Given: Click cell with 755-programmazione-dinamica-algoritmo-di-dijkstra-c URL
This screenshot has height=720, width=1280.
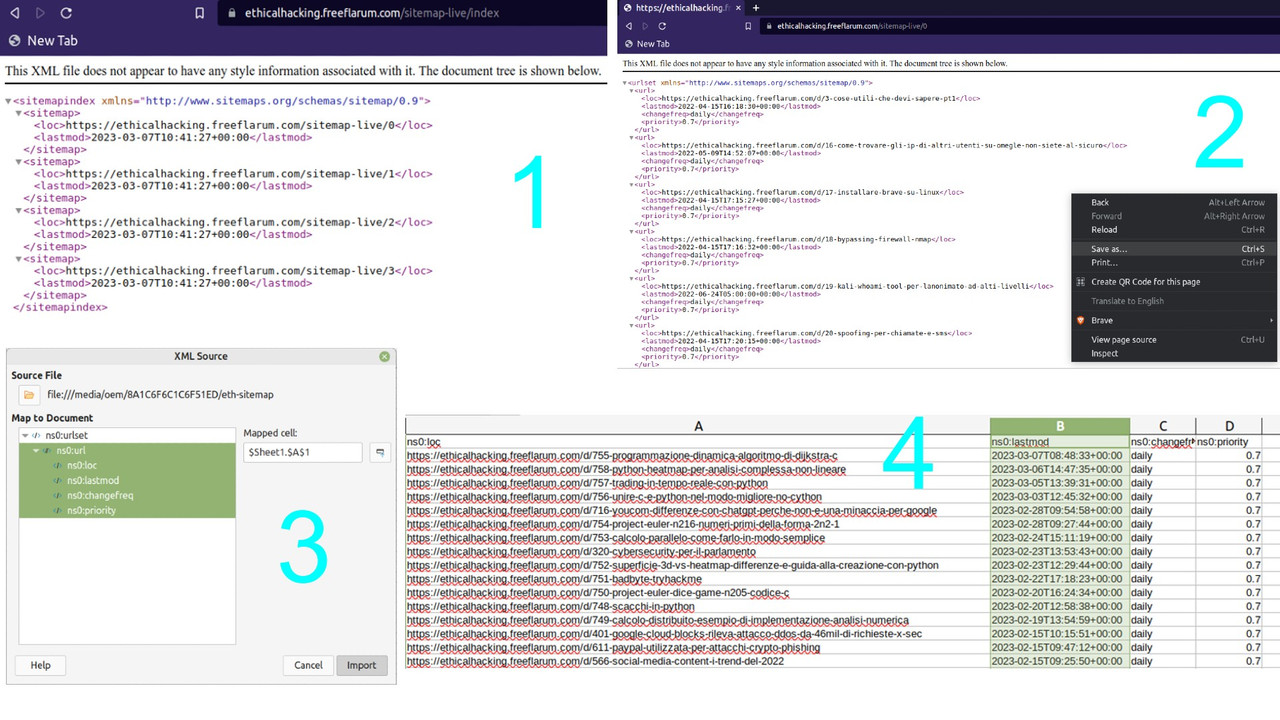Looking at the screenshot, I should [x=698, y=456].
